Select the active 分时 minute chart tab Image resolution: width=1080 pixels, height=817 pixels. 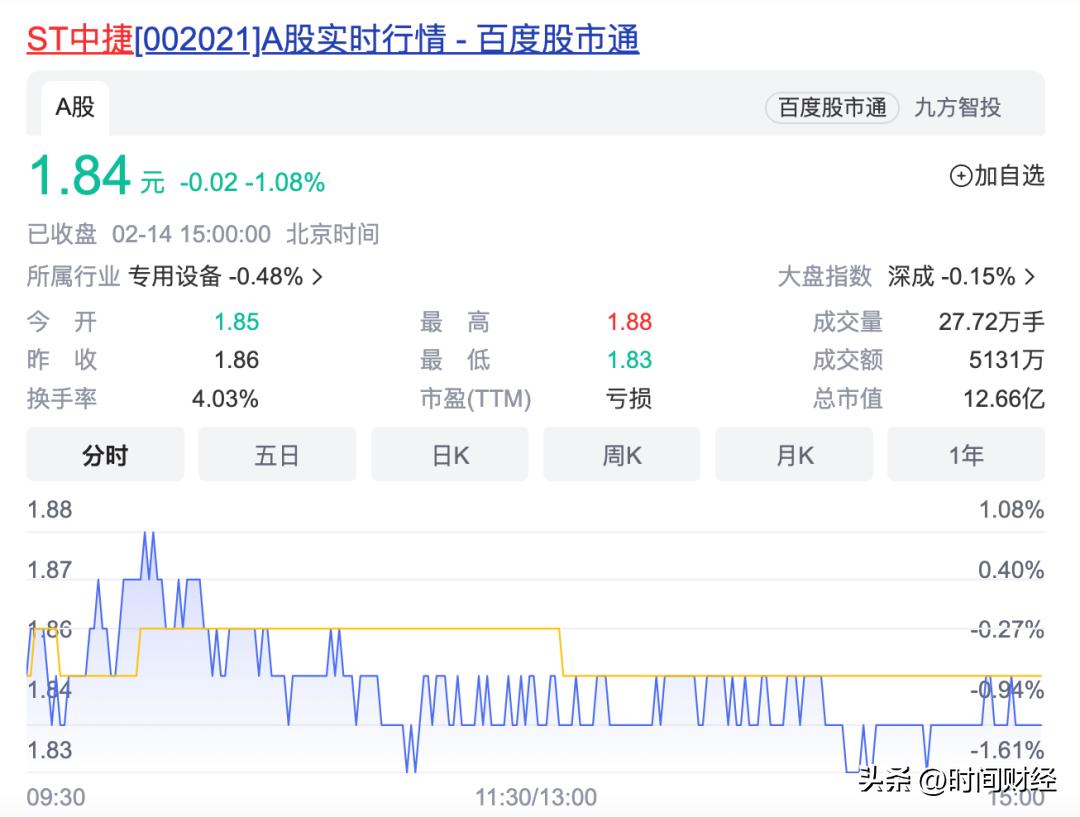click(105, 454)
